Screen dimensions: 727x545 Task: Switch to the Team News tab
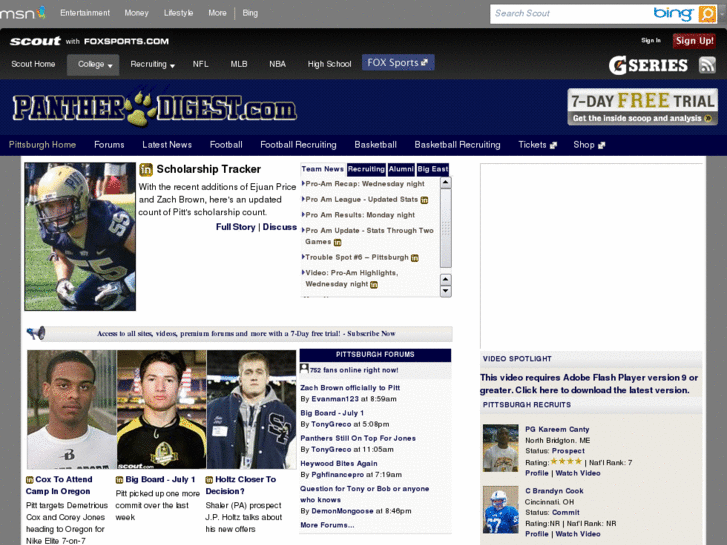click(x=322, y=169)
